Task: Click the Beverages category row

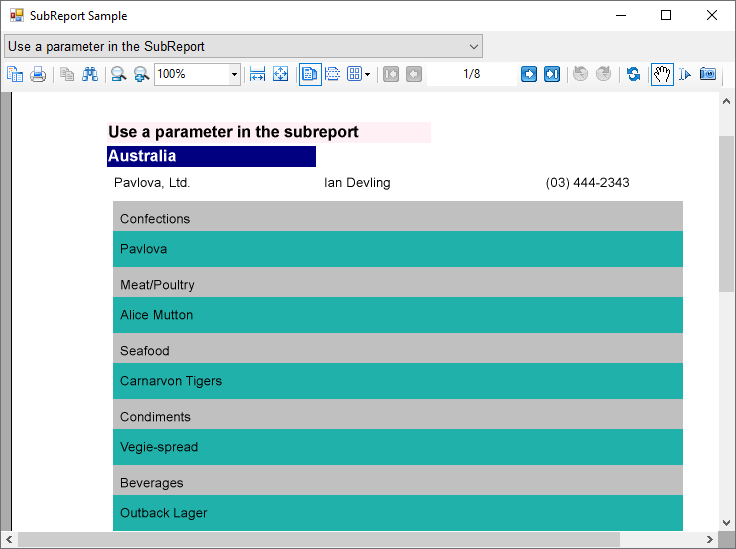Action: coord(398,480)
